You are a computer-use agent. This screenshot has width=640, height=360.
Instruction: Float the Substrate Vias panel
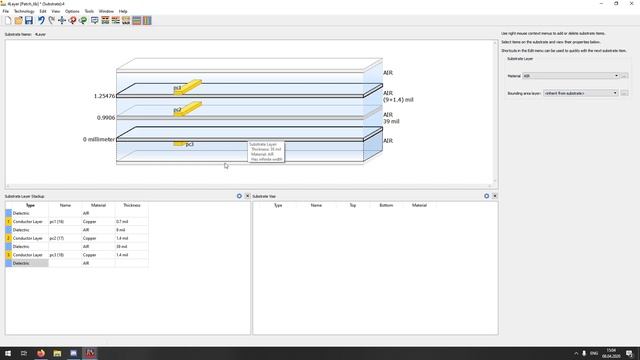[x=487, y=196]
